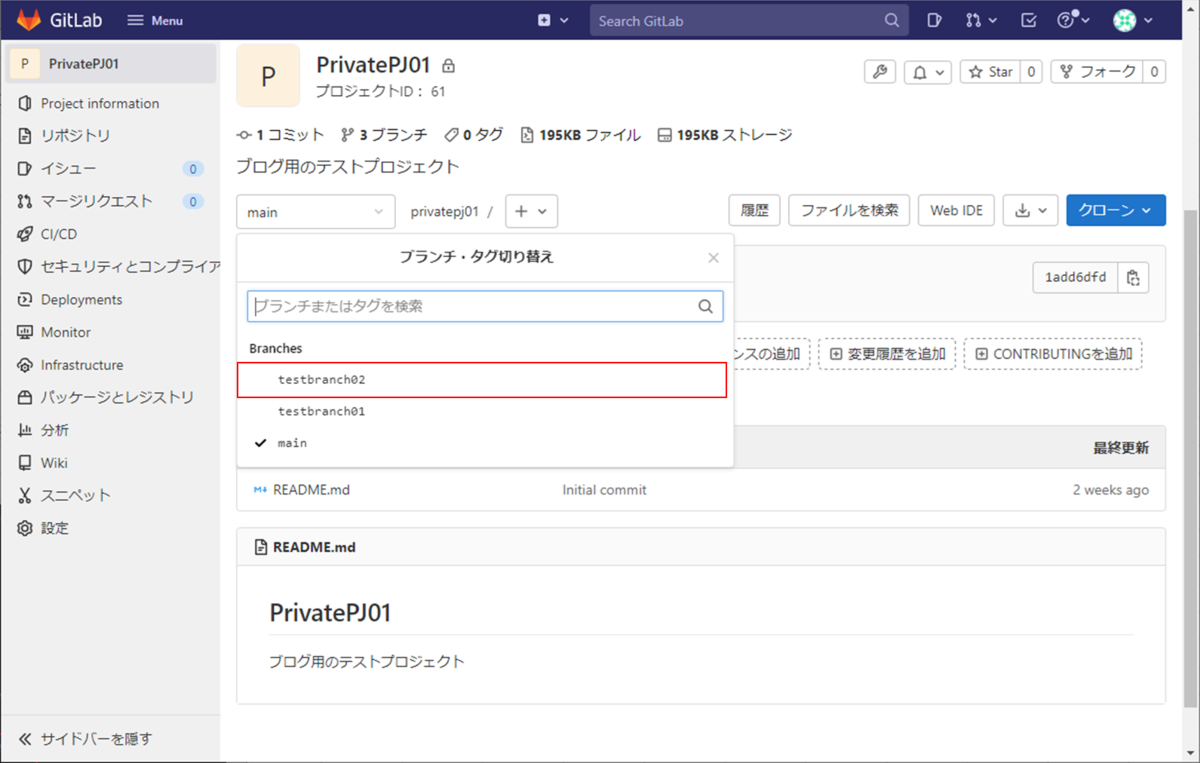Image resolution: width=1200 pixels, height=763 pixels.
Task: Focus the Search GitLab field
Action: tap(749, 20)
